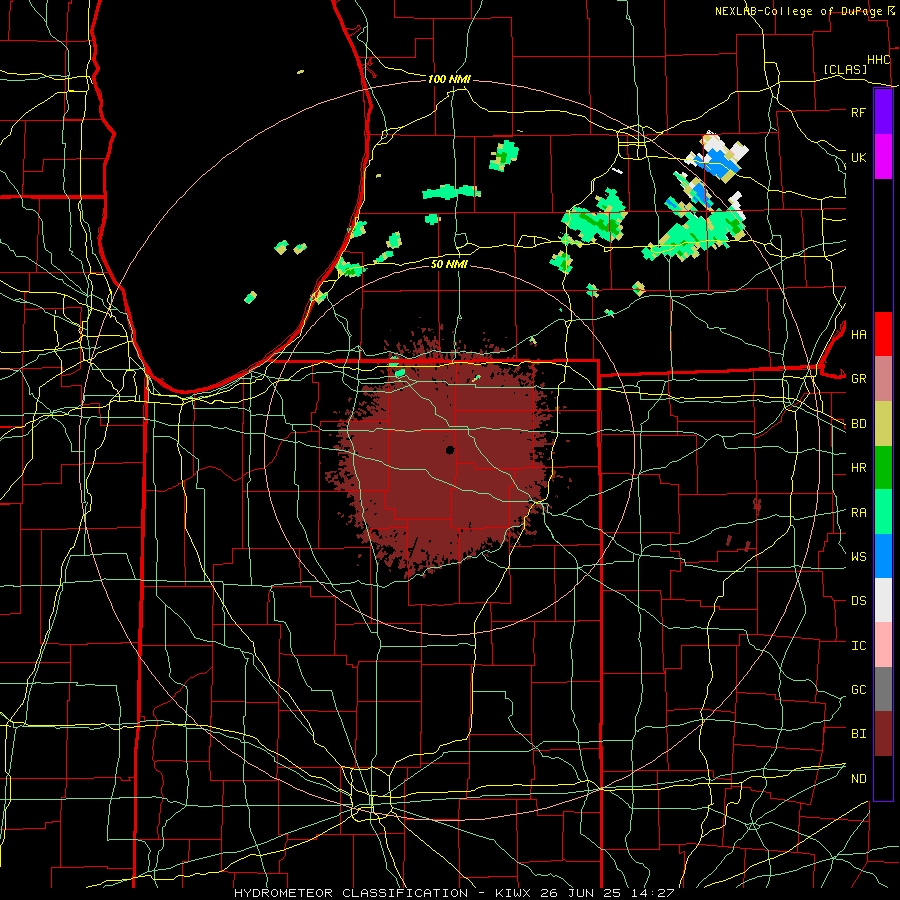
Task: Click the 'BI' legend label
Action: click(858, 734)
